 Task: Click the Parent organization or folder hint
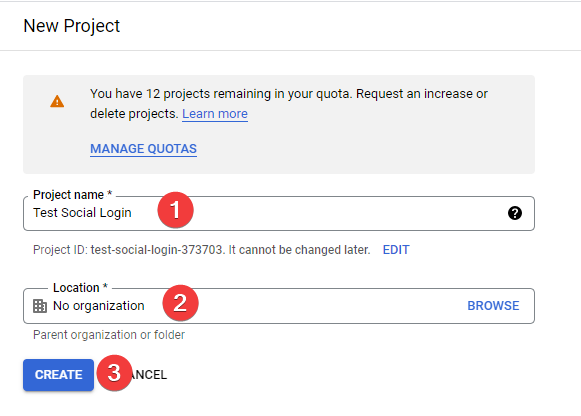[x=109, y=335]
